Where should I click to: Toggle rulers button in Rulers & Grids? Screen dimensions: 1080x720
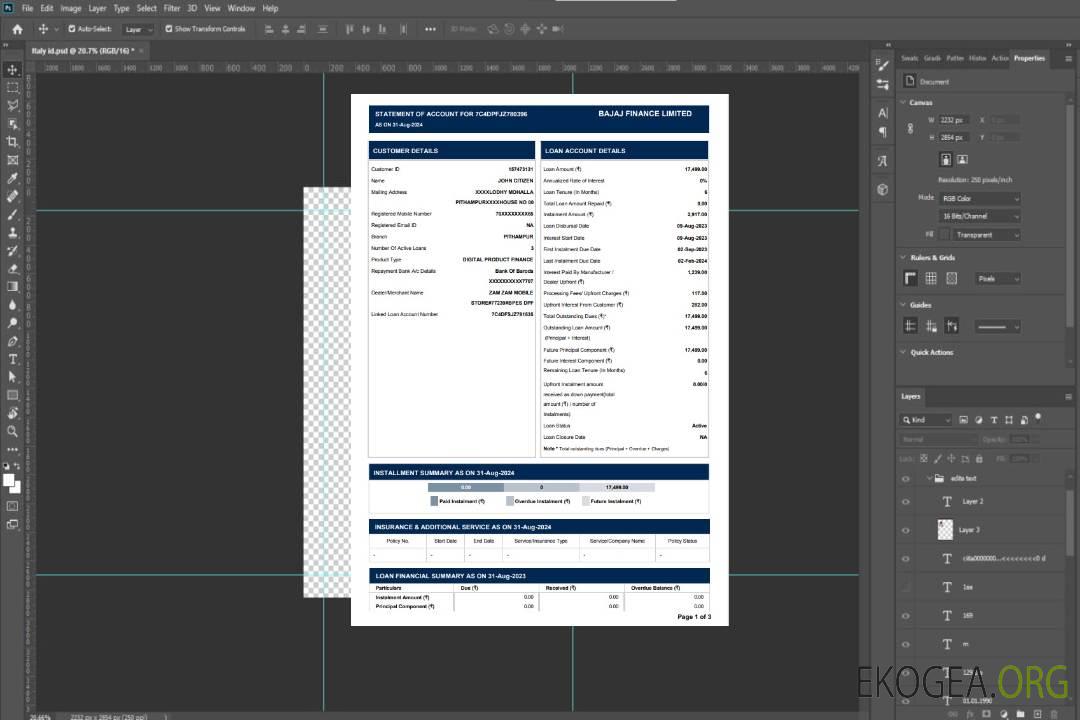pyautogui.click(x=910, y=278)
